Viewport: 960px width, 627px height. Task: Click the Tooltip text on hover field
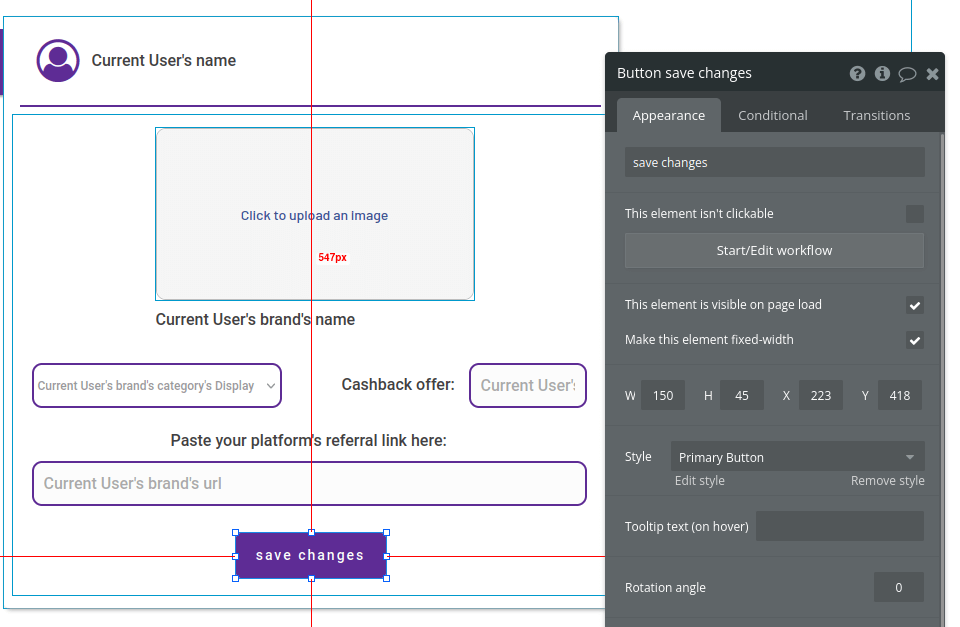pos(840,526)
